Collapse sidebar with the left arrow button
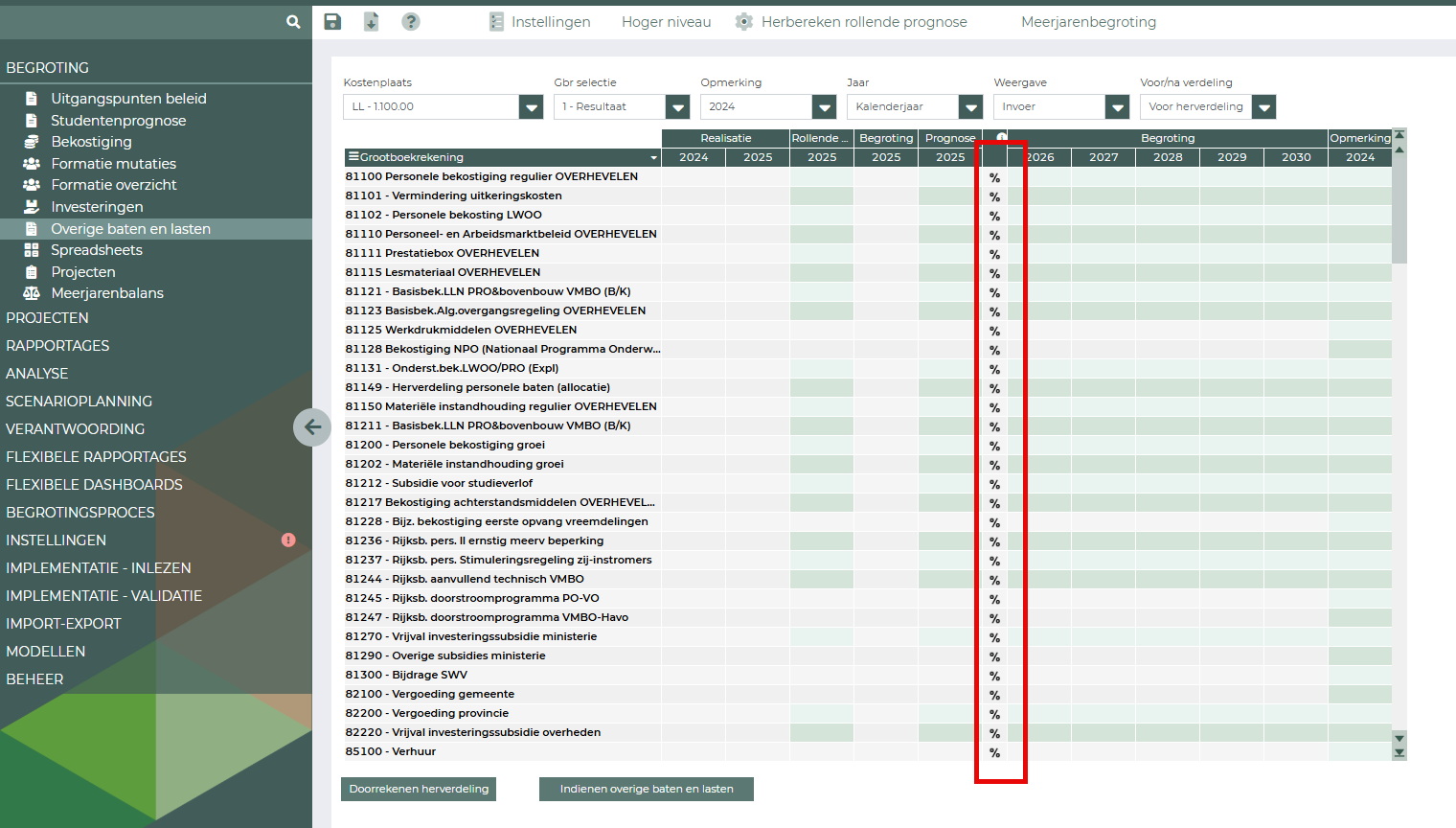 tap(312, 427)
